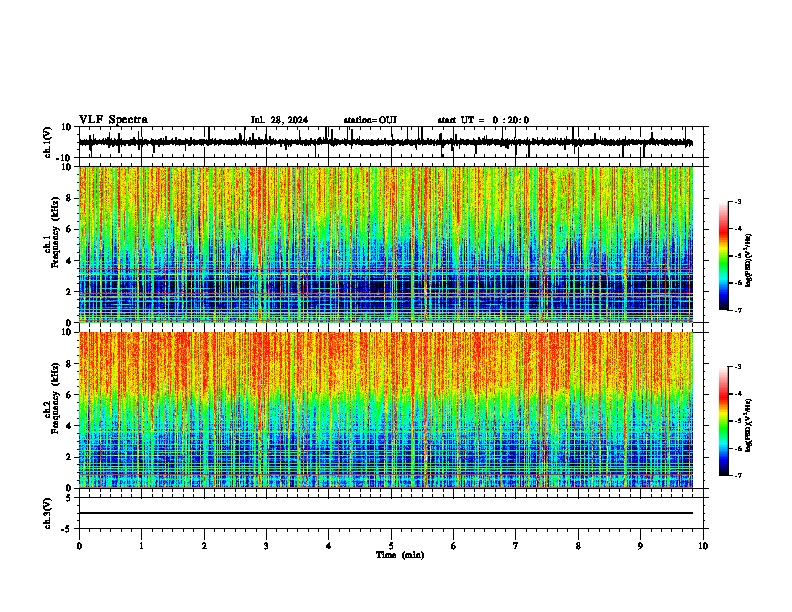792x612 pixels.
Task: Click the "-7" label on lower color scale
Action: pos(737,475)
